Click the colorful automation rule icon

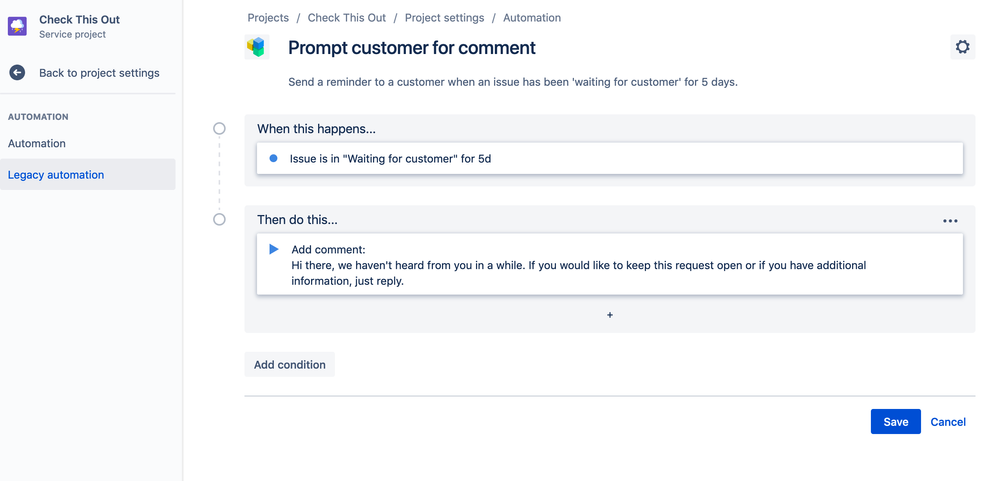pyautogui.click(x=257, y=47)
